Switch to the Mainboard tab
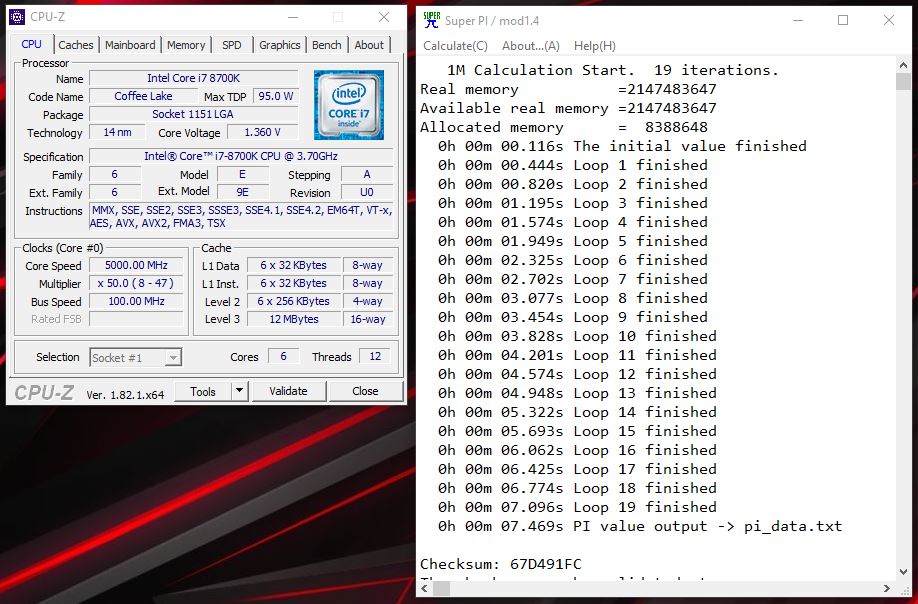The height and width of the screenshot is (604, 918). [130, 45]
